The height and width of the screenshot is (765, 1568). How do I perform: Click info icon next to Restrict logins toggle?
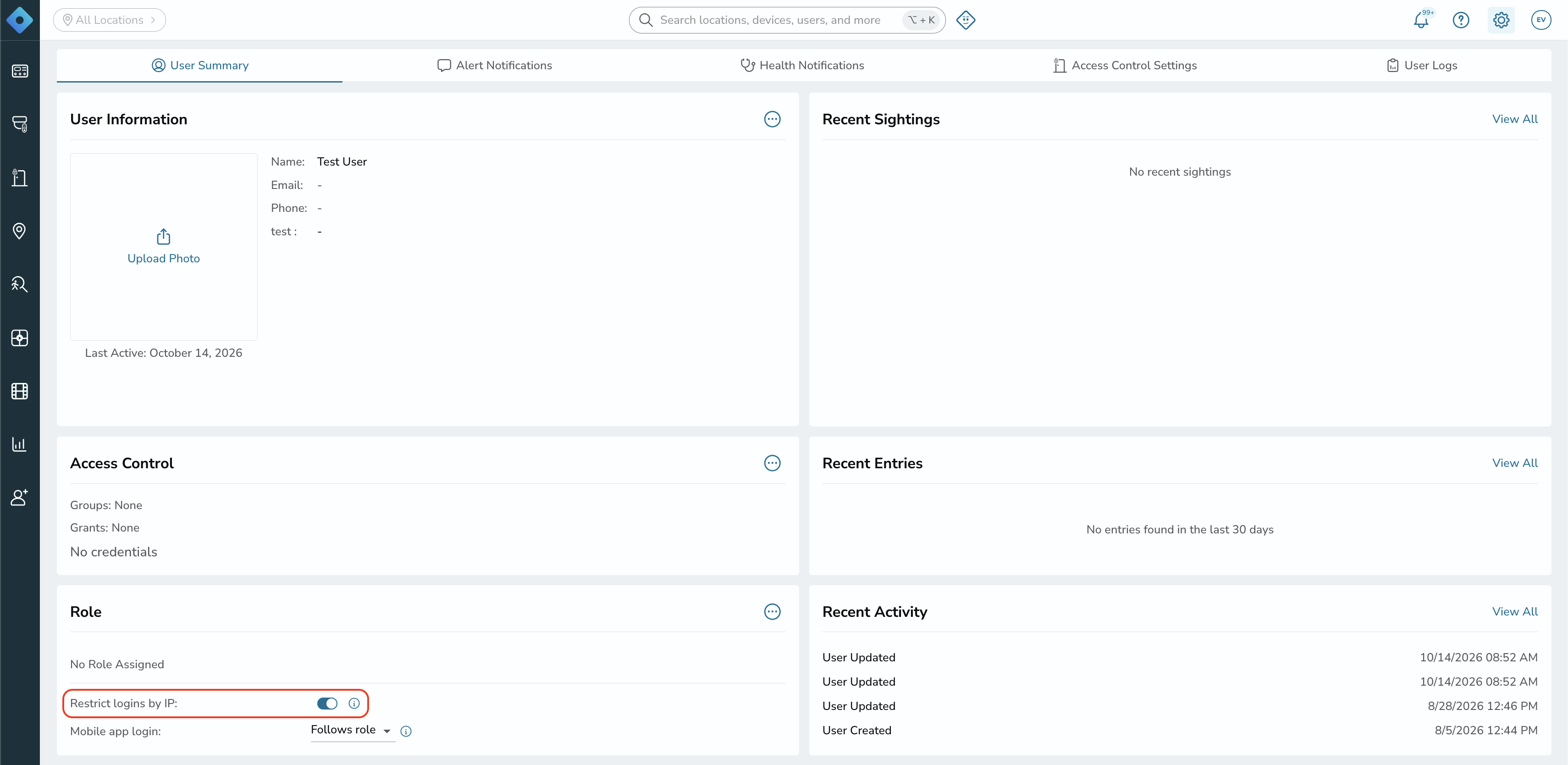pyautogui.click(x=354, y=704)
